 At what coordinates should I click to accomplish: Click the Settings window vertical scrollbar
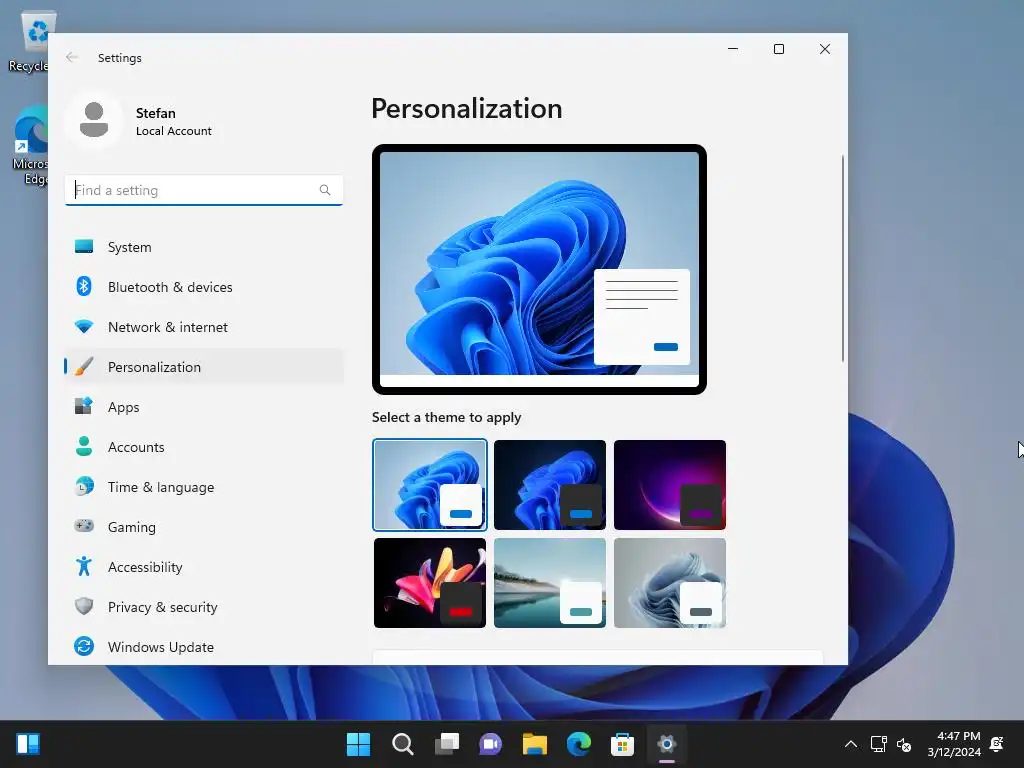(x=842, y=258)
